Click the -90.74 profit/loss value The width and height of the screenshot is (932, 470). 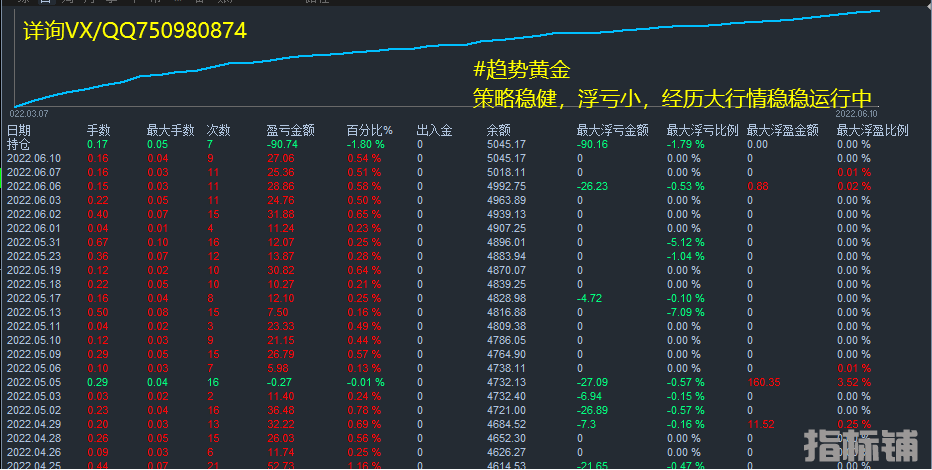tap(282, 144)
